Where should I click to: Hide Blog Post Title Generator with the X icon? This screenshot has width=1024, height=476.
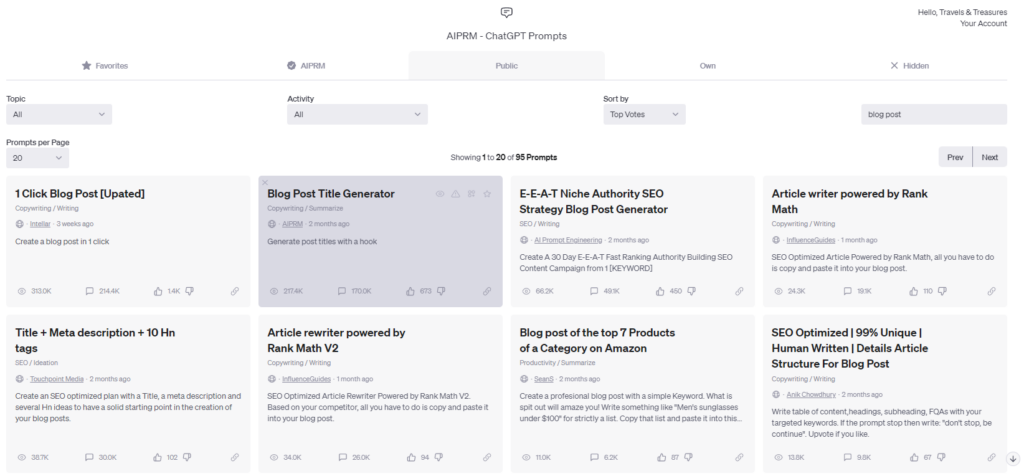(265, 183)
